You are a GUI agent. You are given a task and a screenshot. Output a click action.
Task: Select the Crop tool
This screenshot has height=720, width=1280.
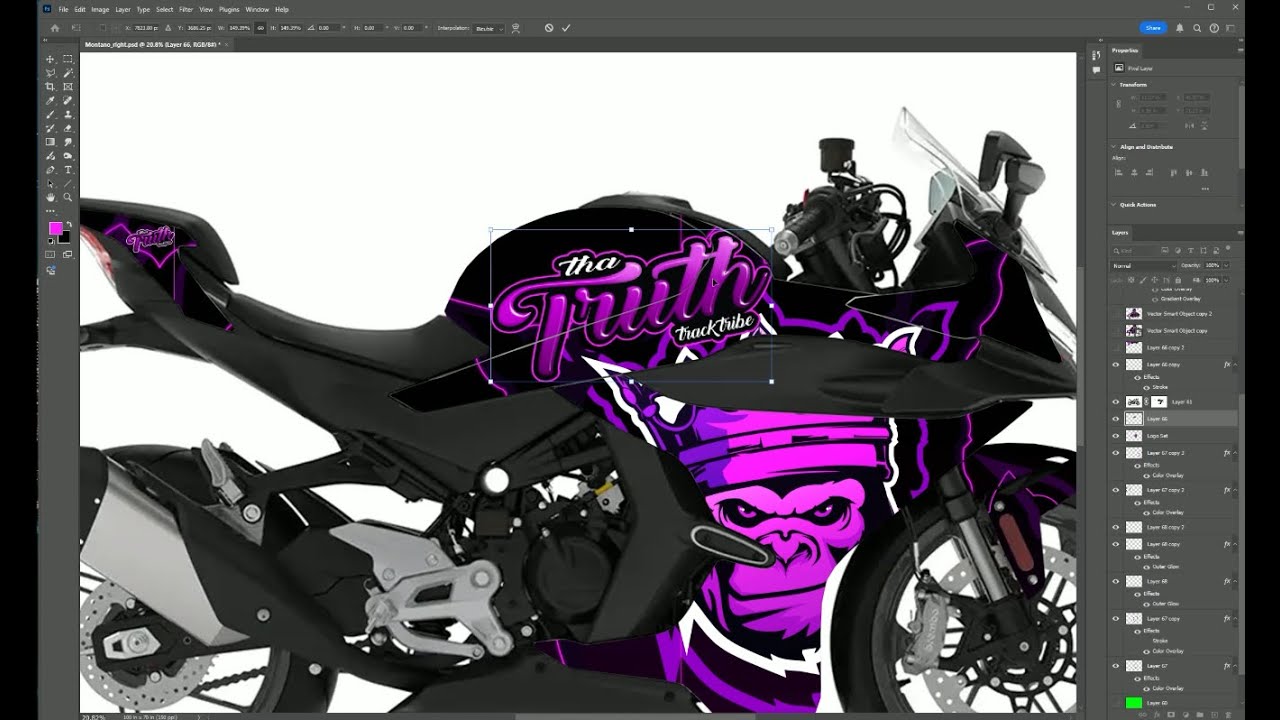50,87
